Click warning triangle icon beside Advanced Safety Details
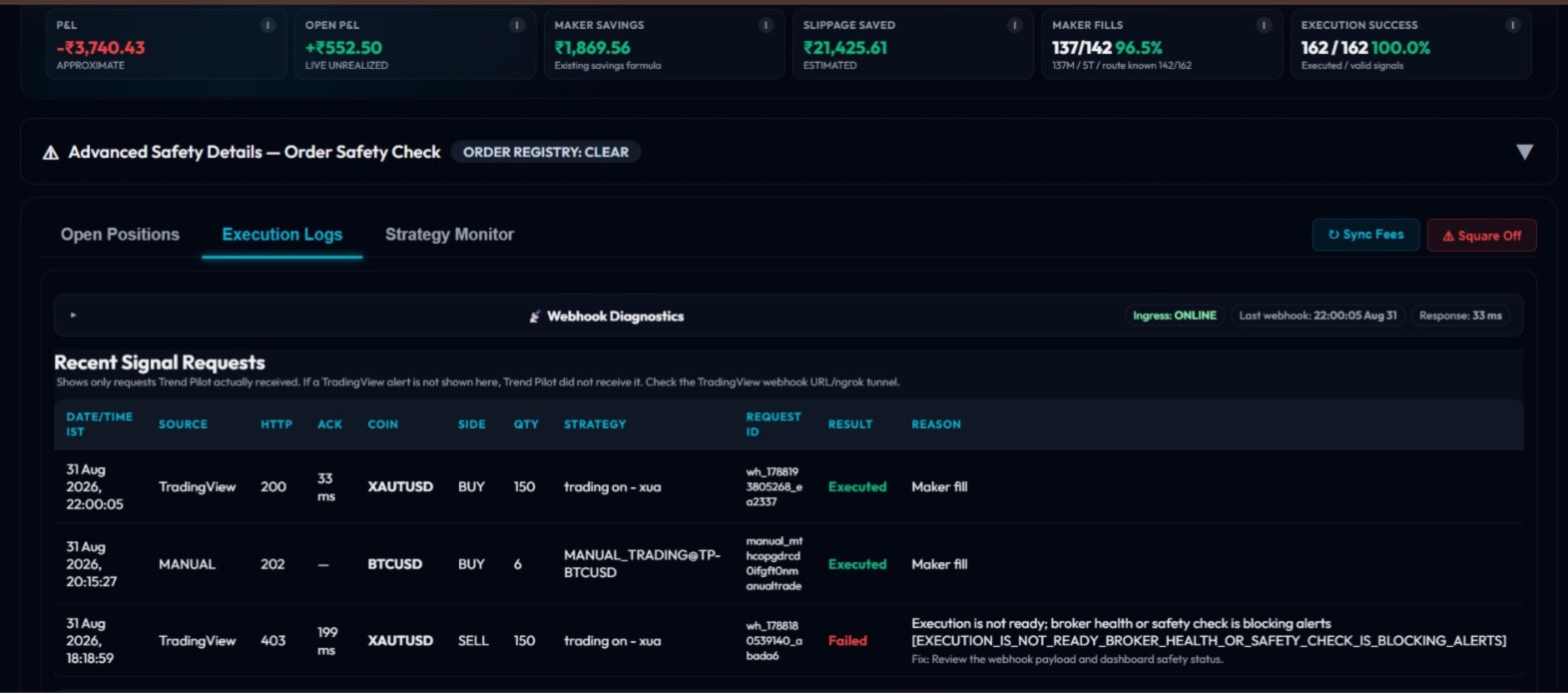The image size is (1568, 693). [51, 153]
